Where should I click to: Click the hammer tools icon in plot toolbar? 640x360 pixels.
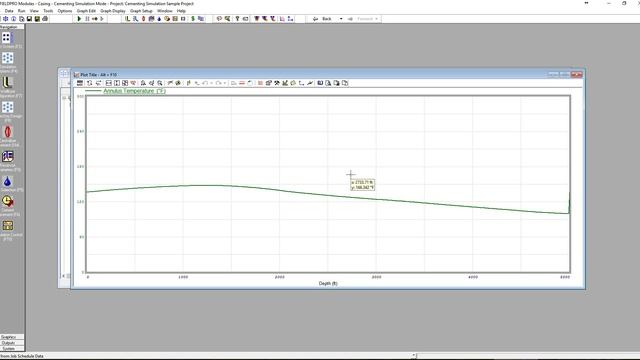[x=277, y=83]
